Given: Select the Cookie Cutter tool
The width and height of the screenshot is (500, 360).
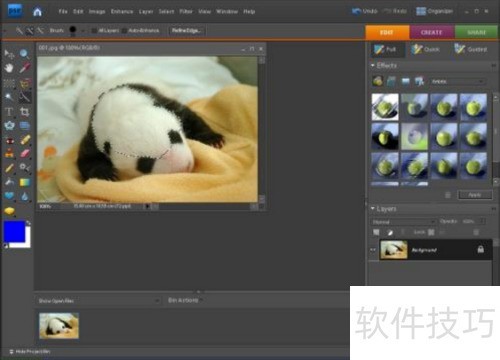Looking at the screenshot, I should (9, 126).
